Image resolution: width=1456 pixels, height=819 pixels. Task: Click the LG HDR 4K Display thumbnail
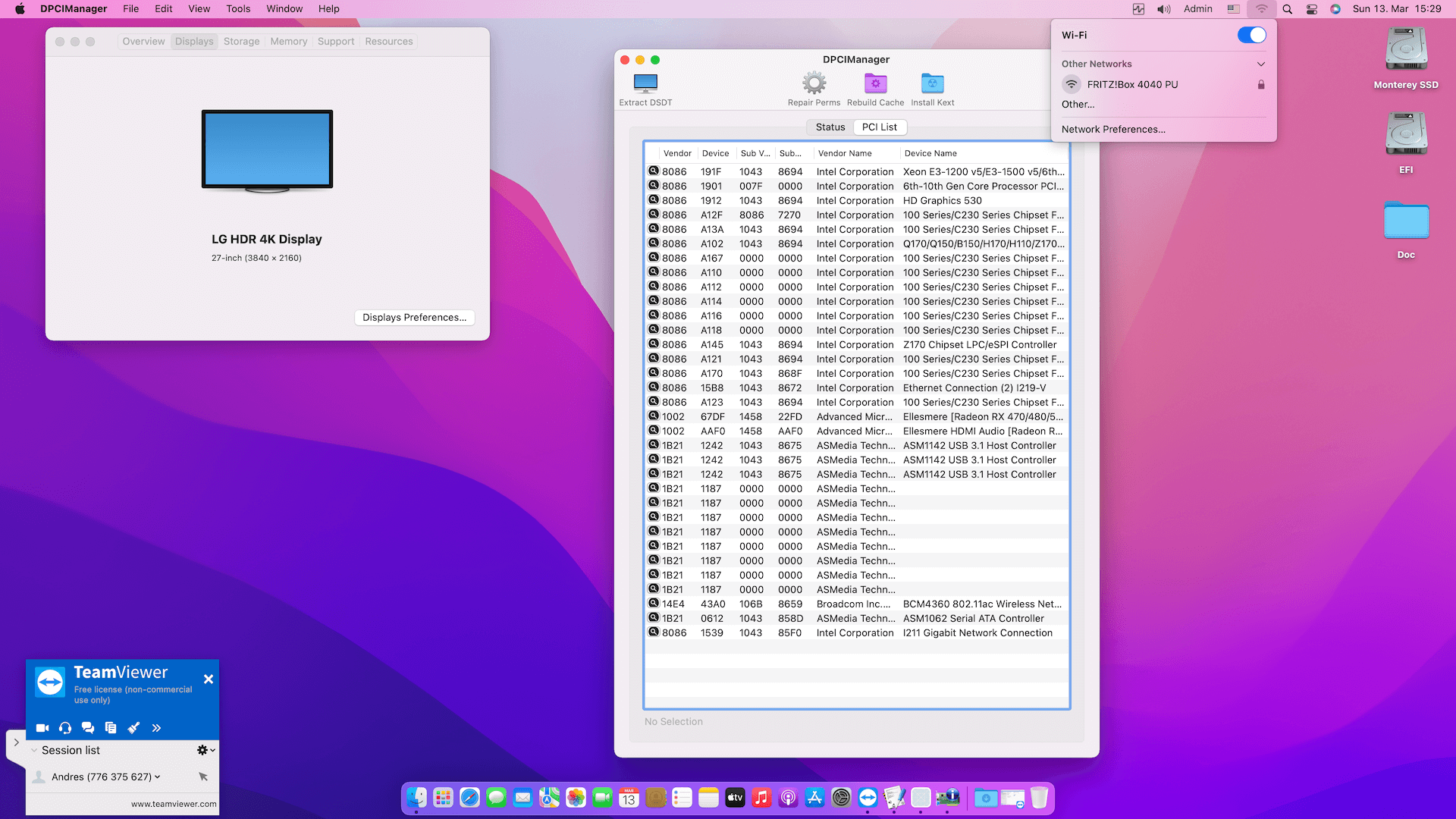(267, 151)
